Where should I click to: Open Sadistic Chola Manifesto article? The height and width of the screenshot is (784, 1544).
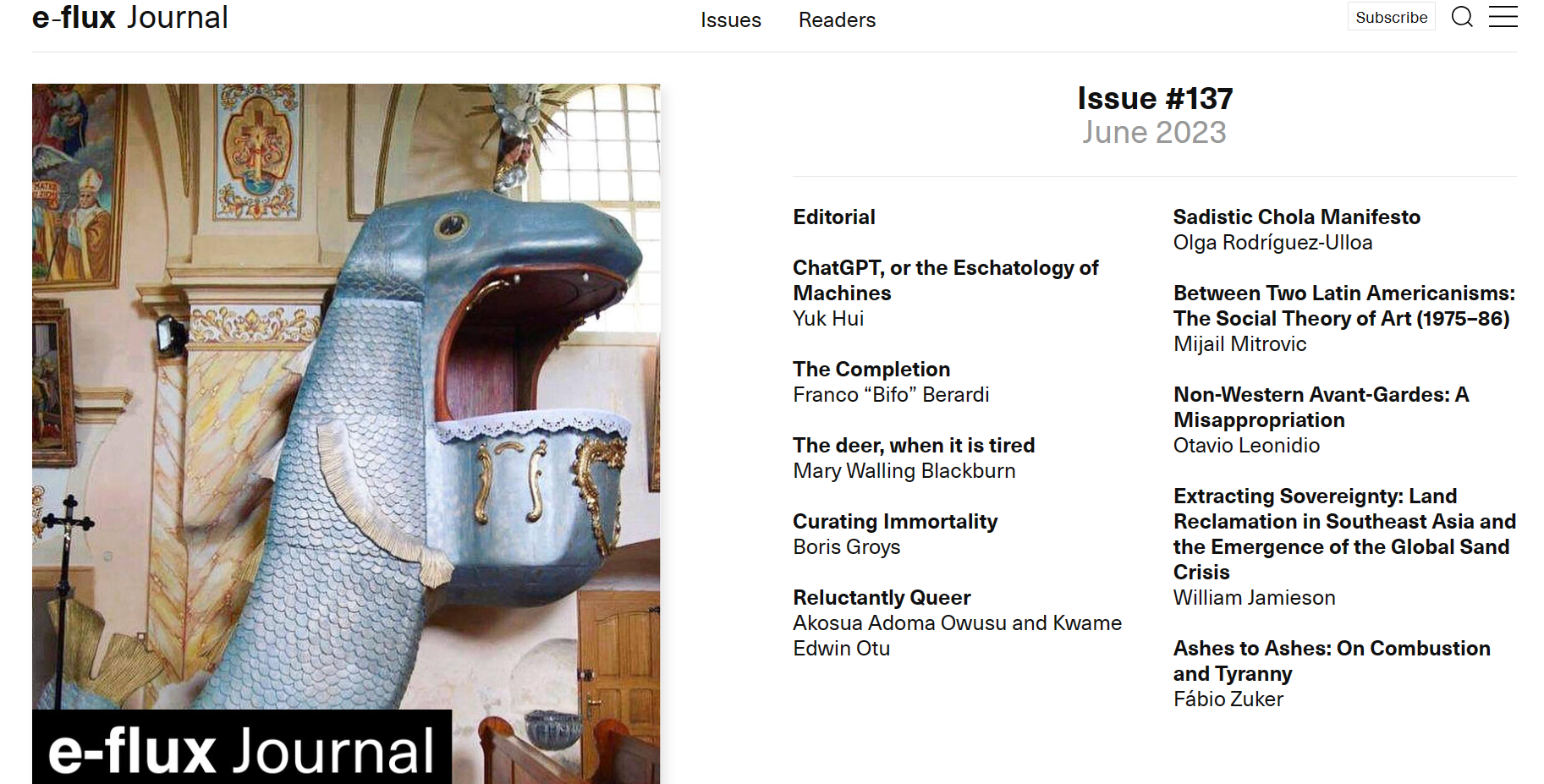1296,217
